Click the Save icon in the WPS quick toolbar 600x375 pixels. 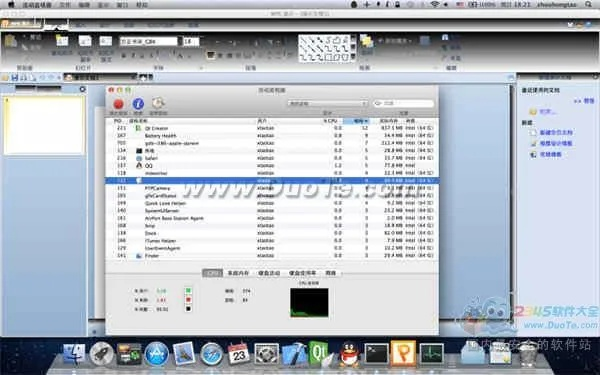(x=15, y=78)
